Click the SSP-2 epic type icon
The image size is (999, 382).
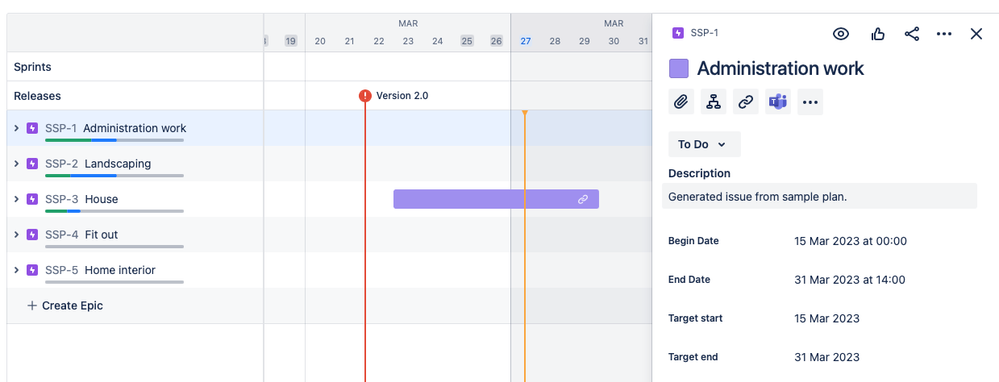click(x=32, y=164)
